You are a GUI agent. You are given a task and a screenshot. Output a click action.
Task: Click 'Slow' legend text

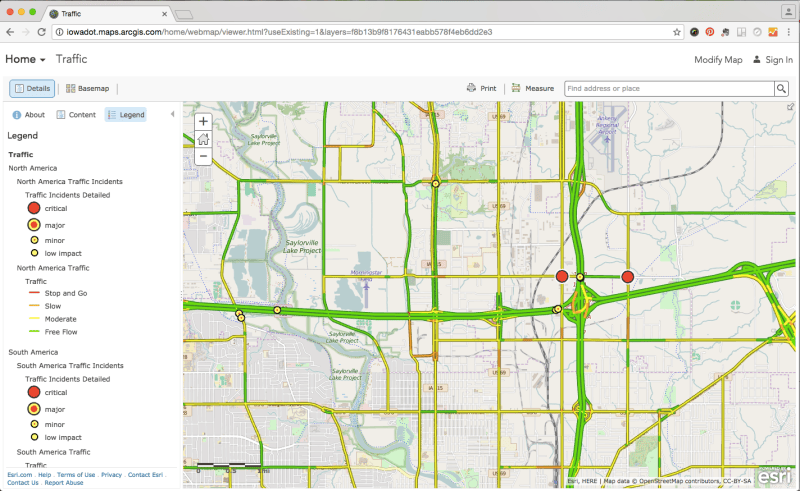pos(53,306)
